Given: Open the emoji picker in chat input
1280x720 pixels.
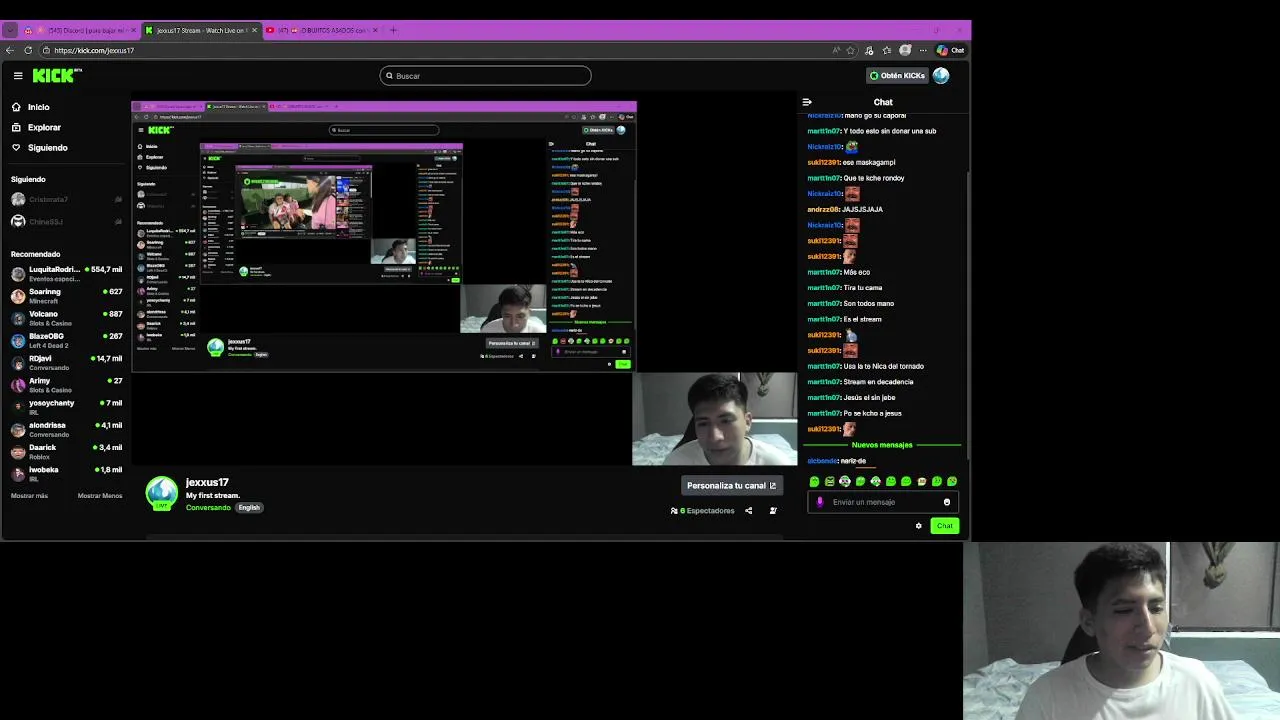Looking at the screenshot, I should click(x=947, y=502).
